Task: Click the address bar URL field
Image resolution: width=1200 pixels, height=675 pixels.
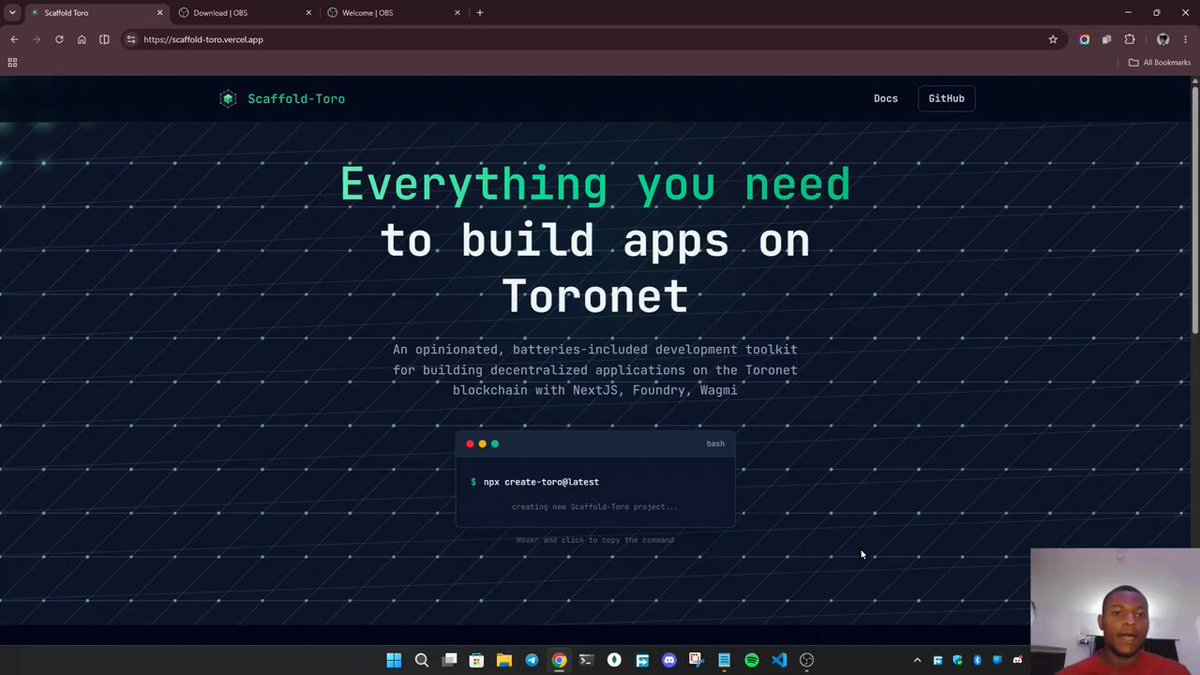Action: pos(594,39)
